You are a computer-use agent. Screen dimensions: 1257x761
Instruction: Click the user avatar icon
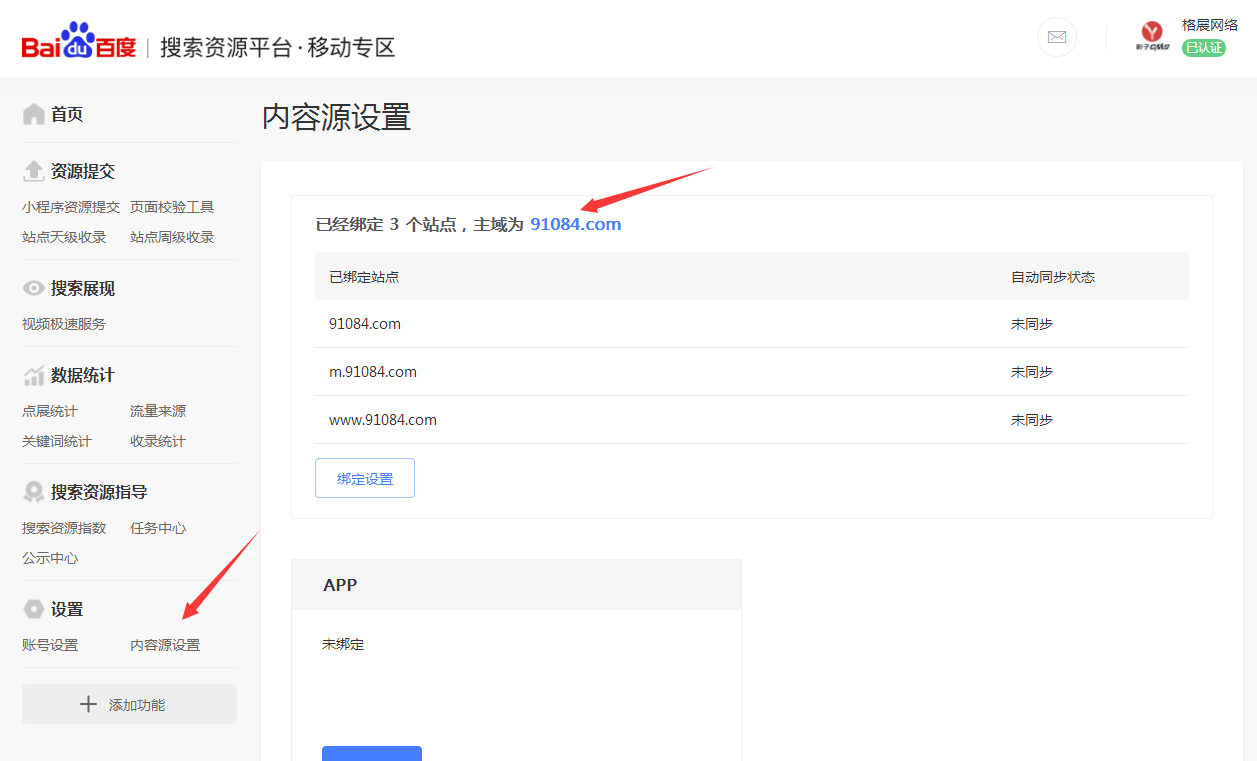pos(1152,37)
